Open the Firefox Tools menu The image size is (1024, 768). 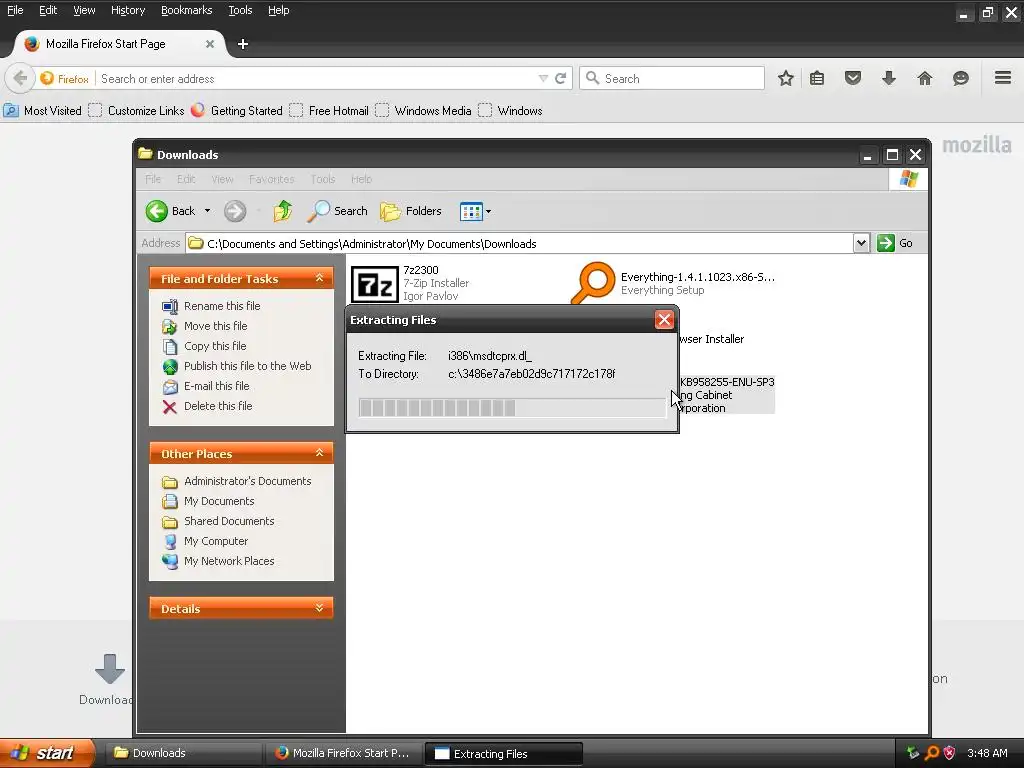click(x=240, y=10)
